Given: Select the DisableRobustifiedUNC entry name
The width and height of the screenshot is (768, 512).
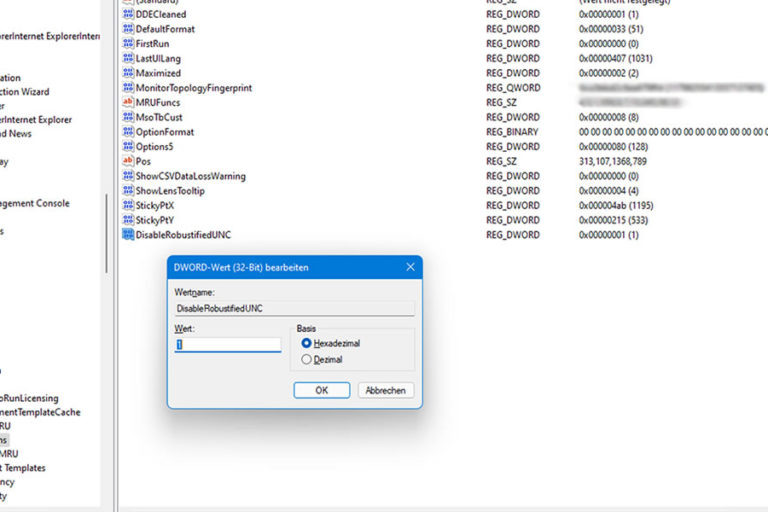Looking at the screenshot, I should [183, 235].
